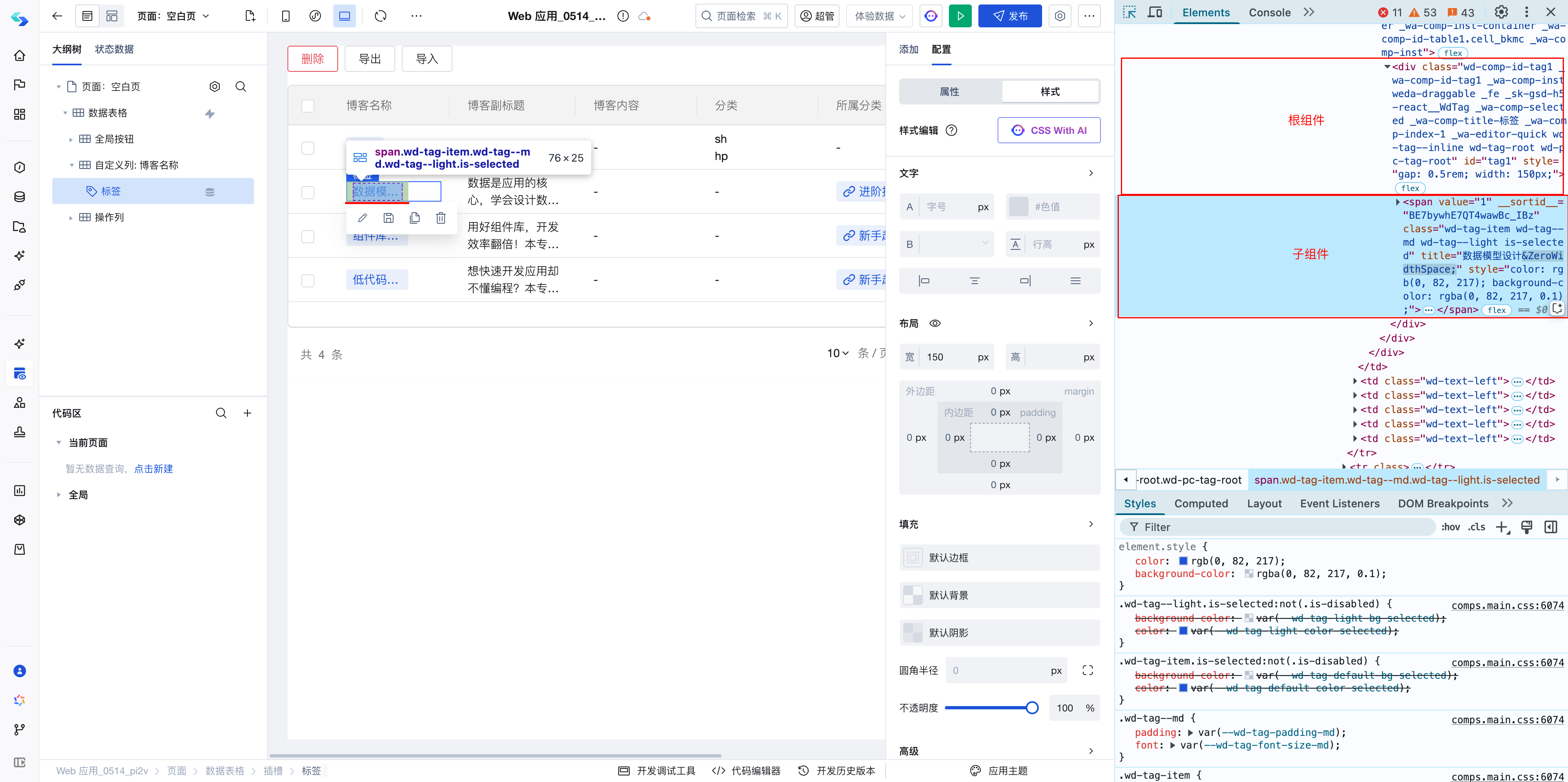Click the refresh canvas icon
This screenshot has width=1568, height=782.
tap(381, 16)
